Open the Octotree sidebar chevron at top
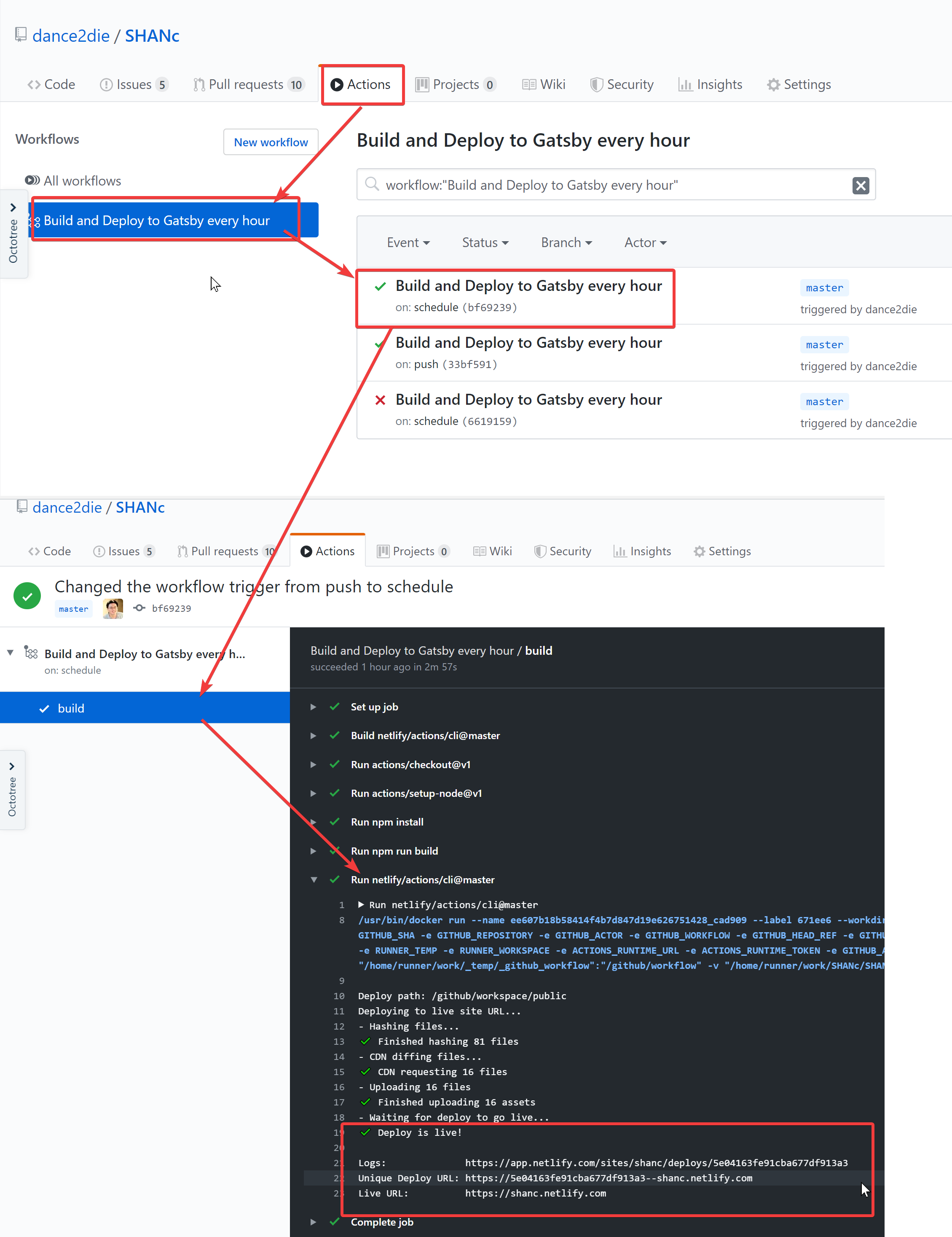The image size is (952, 1237). (x=13, y=207)
